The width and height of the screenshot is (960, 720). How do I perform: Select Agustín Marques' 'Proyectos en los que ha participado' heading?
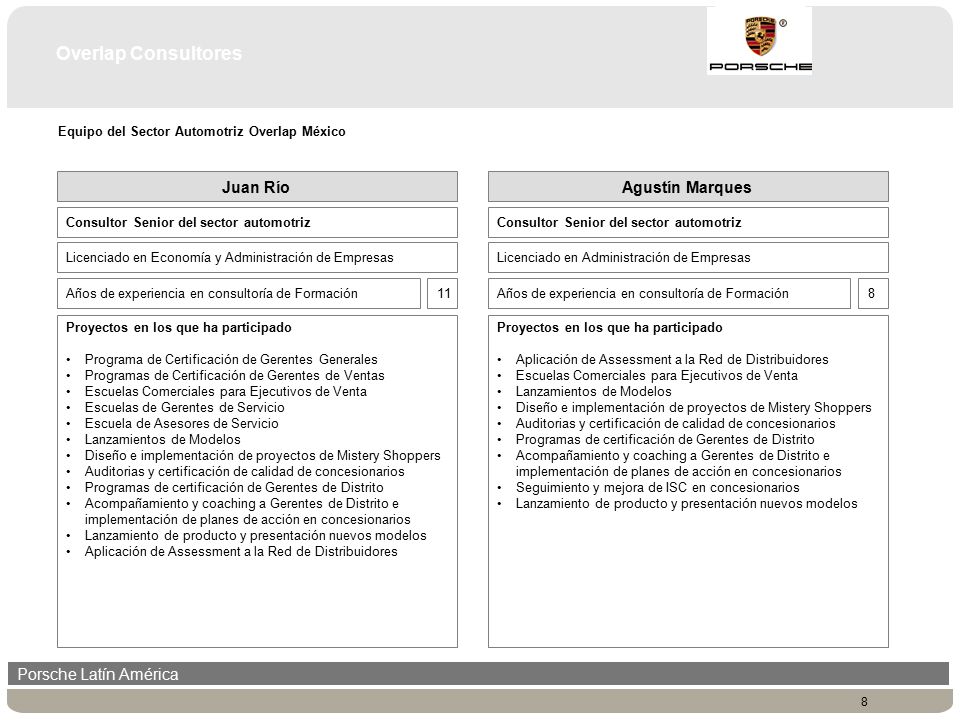click(610, 328)
